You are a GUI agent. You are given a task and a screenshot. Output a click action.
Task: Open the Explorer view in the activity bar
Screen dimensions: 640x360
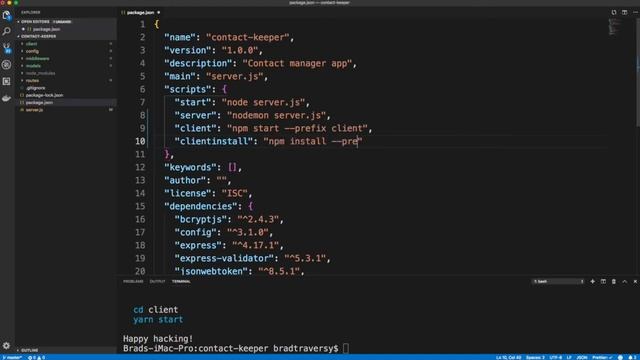[x=7, y=16]
